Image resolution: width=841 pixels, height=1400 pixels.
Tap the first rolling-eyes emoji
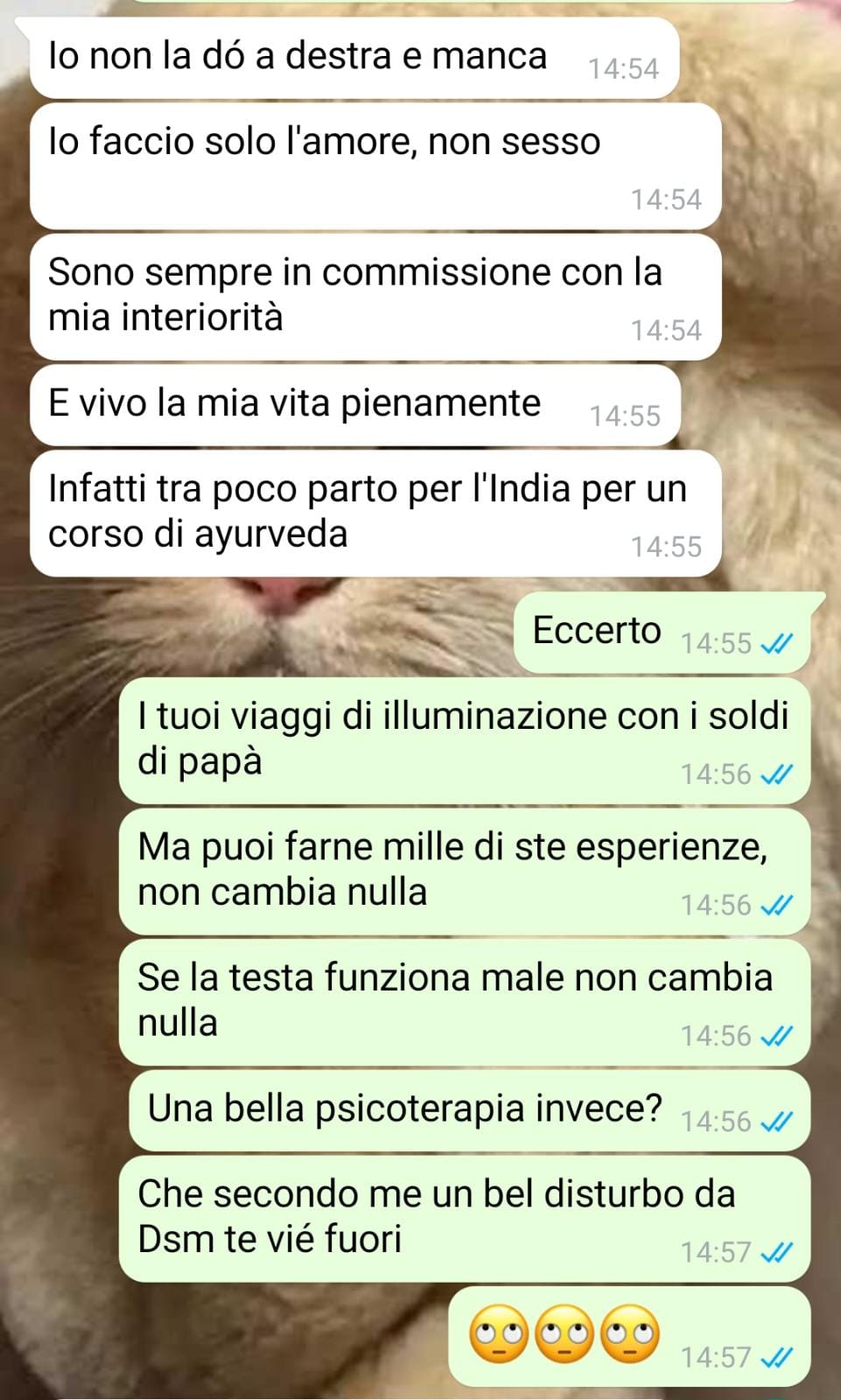tap(499, 1335)
